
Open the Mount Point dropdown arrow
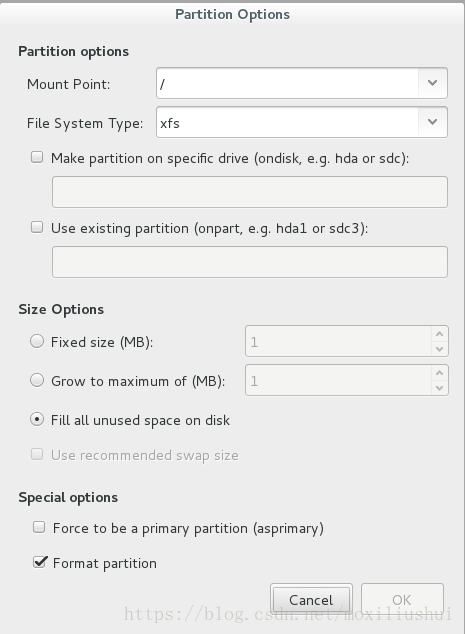pos(432,83)
